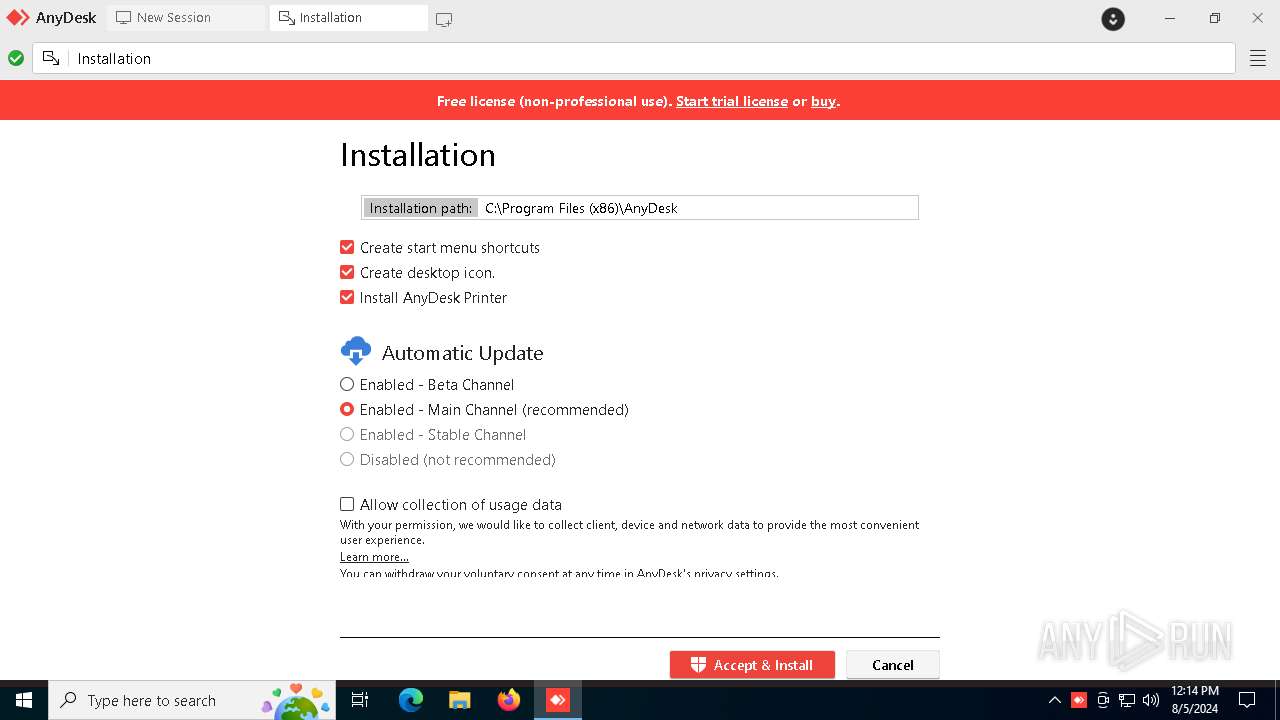Switch to the New Session tab

[185, 18]
